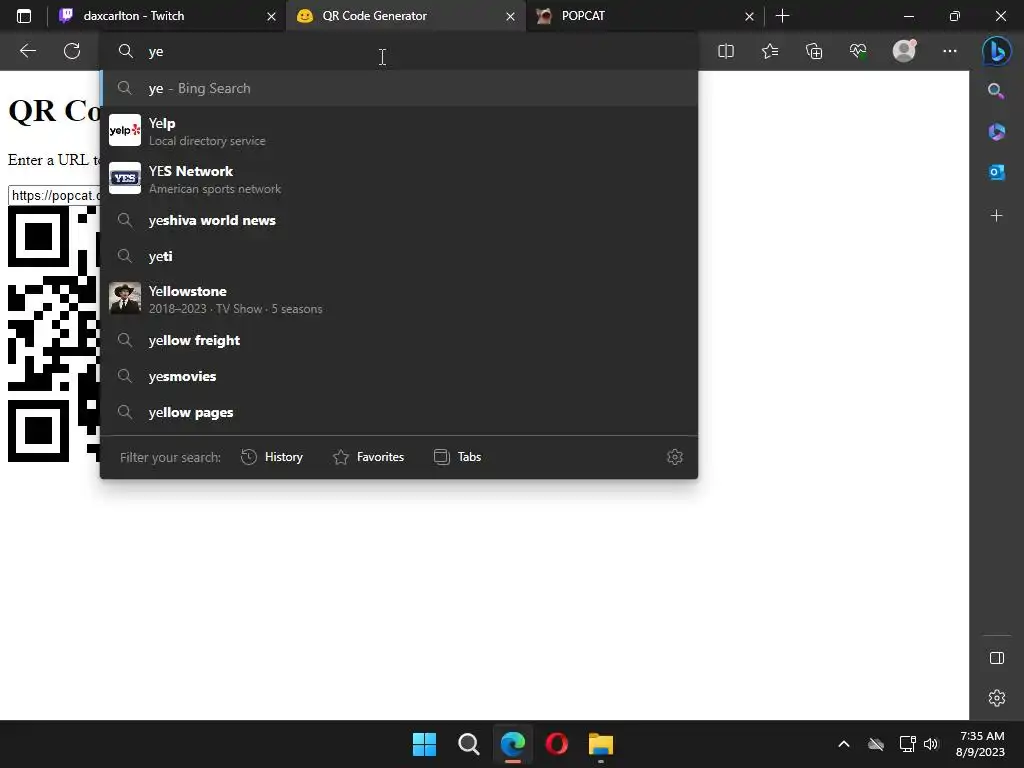Open the Windows Start menu

[x=424, y=744]
